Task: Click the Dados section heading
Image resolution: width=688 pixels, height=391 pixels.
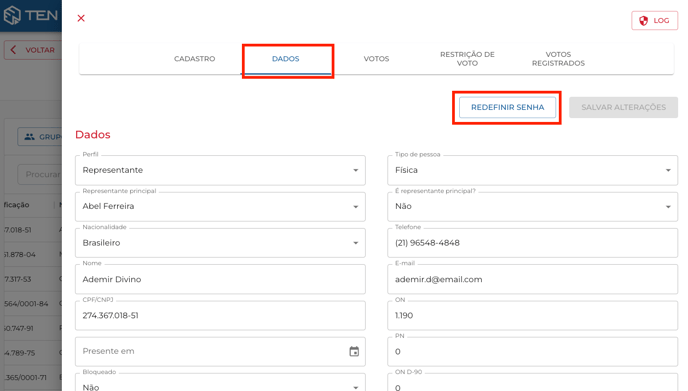Action: click(93, 135)
